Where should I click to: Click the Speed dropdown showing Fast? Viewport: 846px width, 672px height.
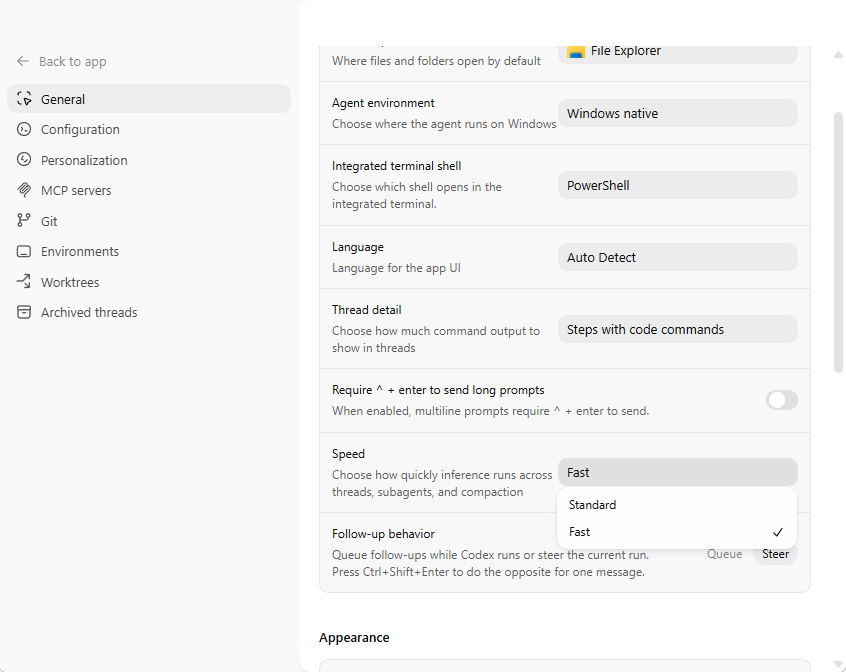coord(677,472)
